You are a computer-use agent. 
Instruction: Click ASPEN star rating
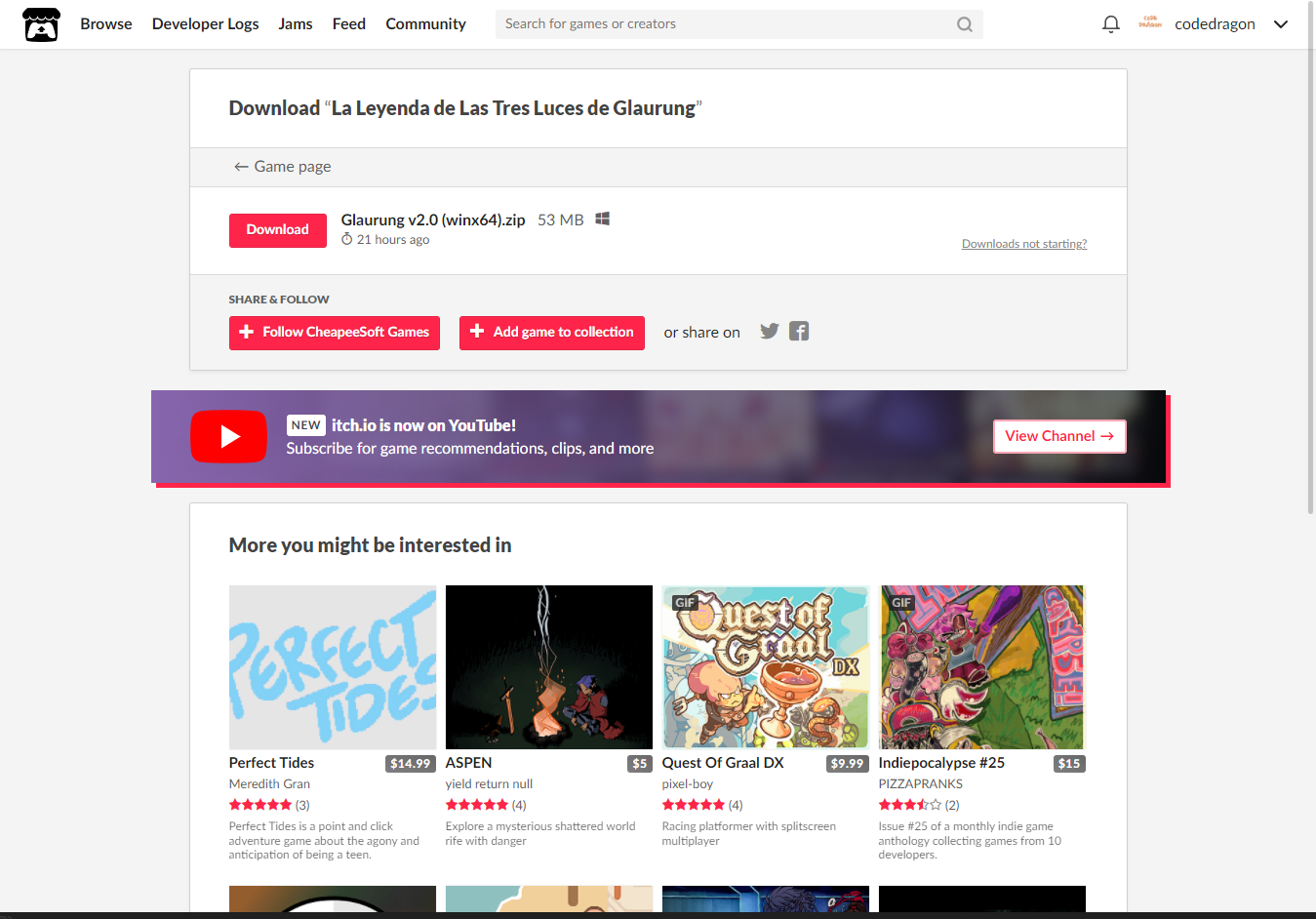pos(477,805)
